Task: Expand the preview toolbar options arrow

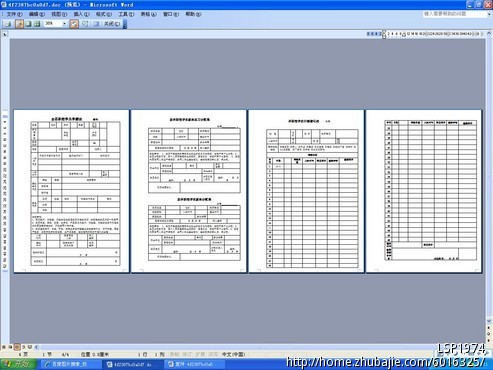Action: [125, 24]
